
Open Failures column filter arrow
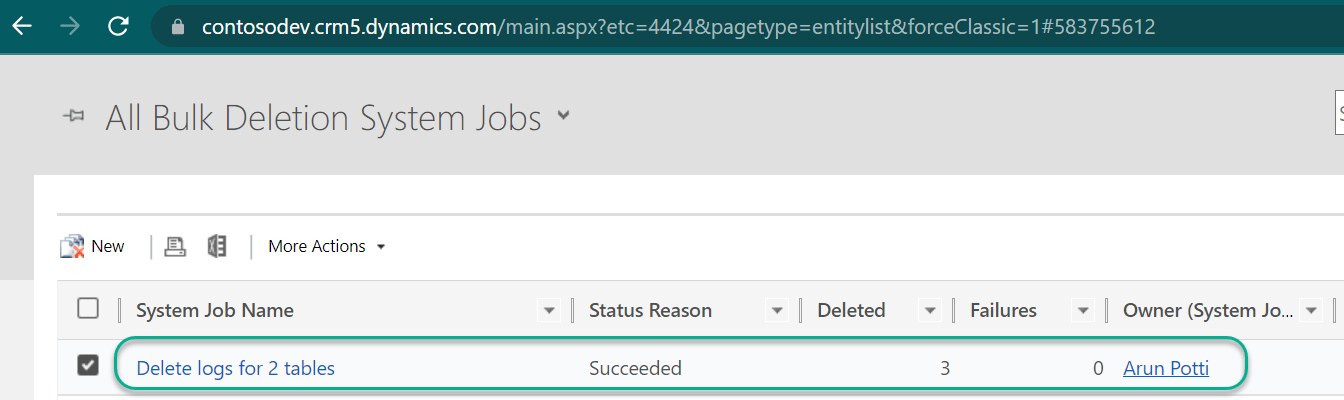(x=1083, y=311)
